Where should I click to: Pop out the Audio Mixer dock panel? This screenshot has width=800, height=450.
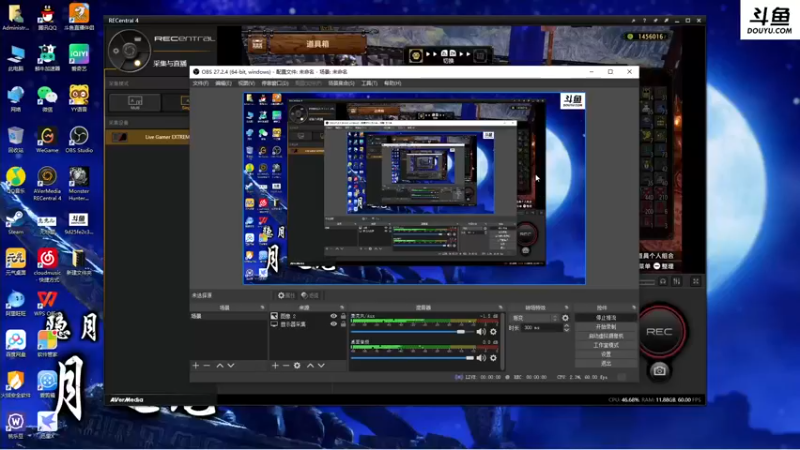pyautogui.click(x=501, y=308)
